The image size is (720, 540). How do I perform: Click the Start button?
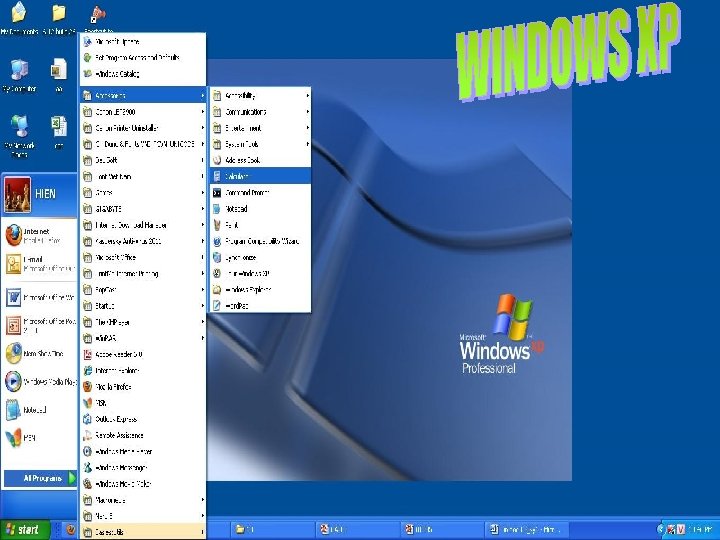25,530
